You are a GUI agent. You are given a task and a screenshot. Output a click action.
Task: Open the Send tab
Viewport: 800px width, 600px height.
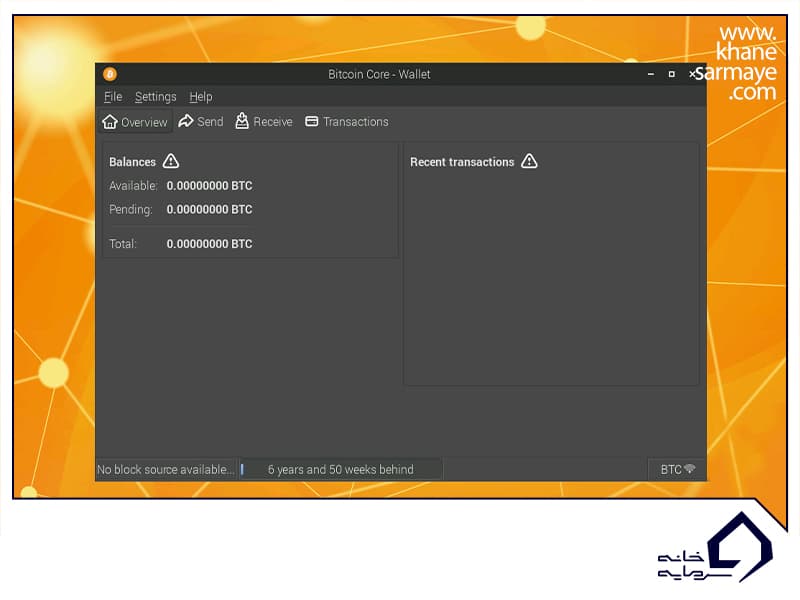(x=201, y=121)
